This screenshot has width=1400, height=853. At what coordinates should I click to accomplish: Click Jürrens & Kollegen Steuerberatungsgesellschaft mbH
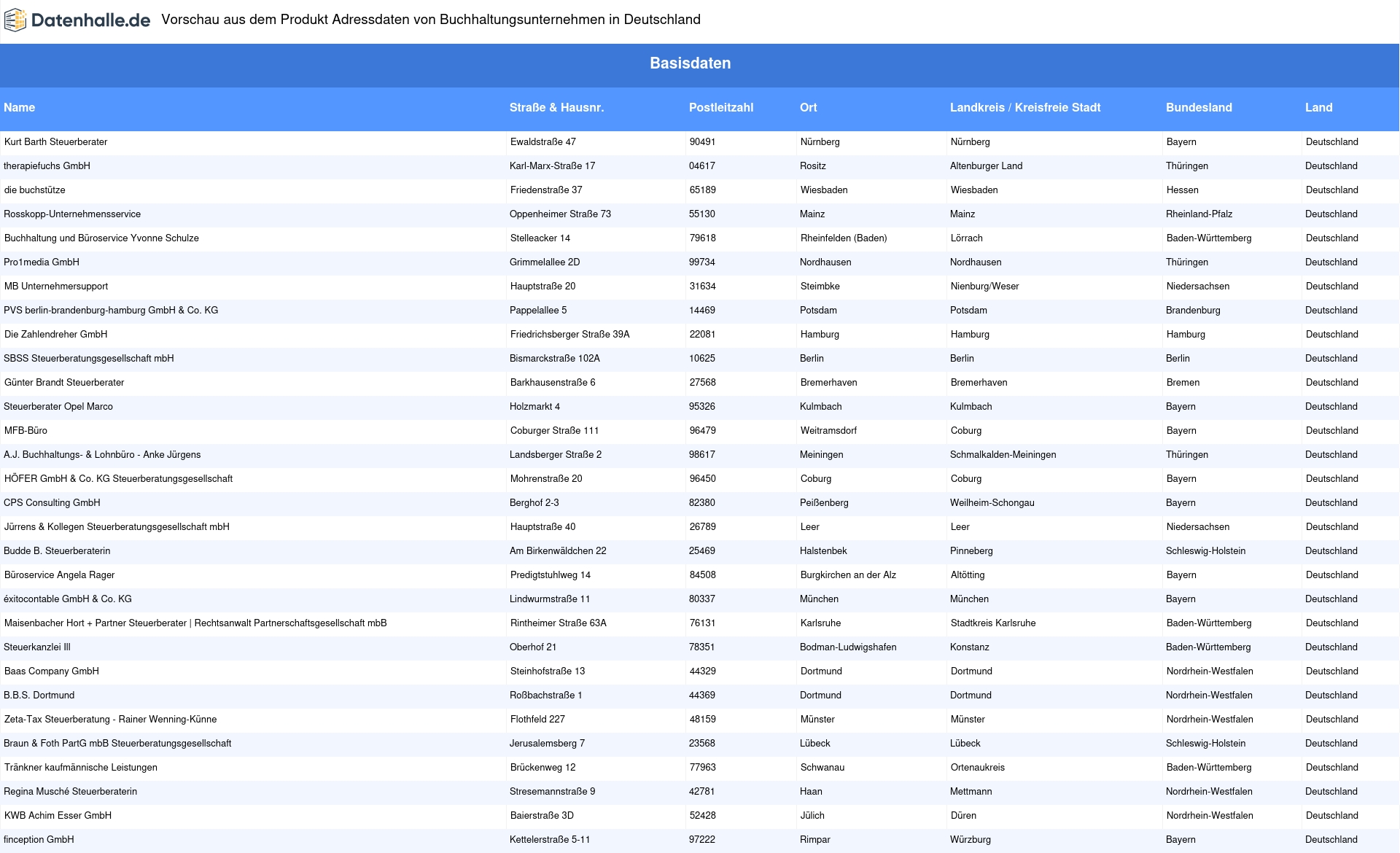coord(117,526)
